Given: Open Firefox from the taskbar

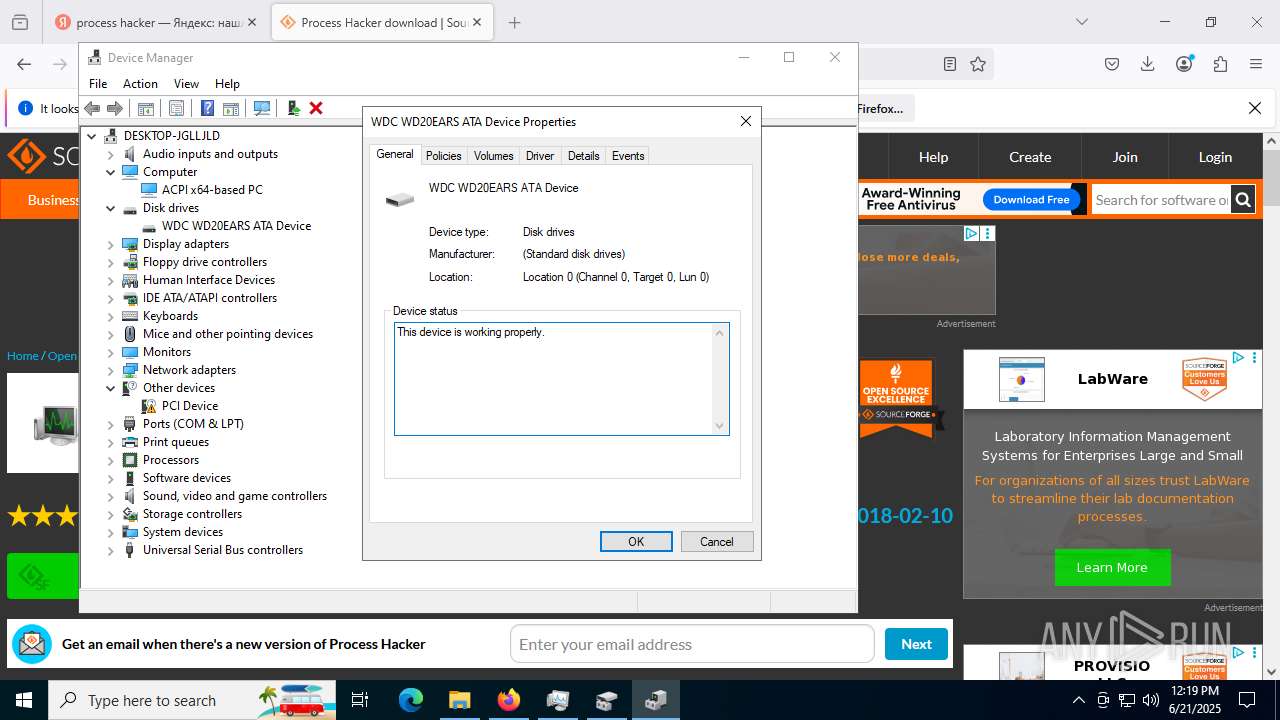Looking at the screenshot, I should 509,700.
